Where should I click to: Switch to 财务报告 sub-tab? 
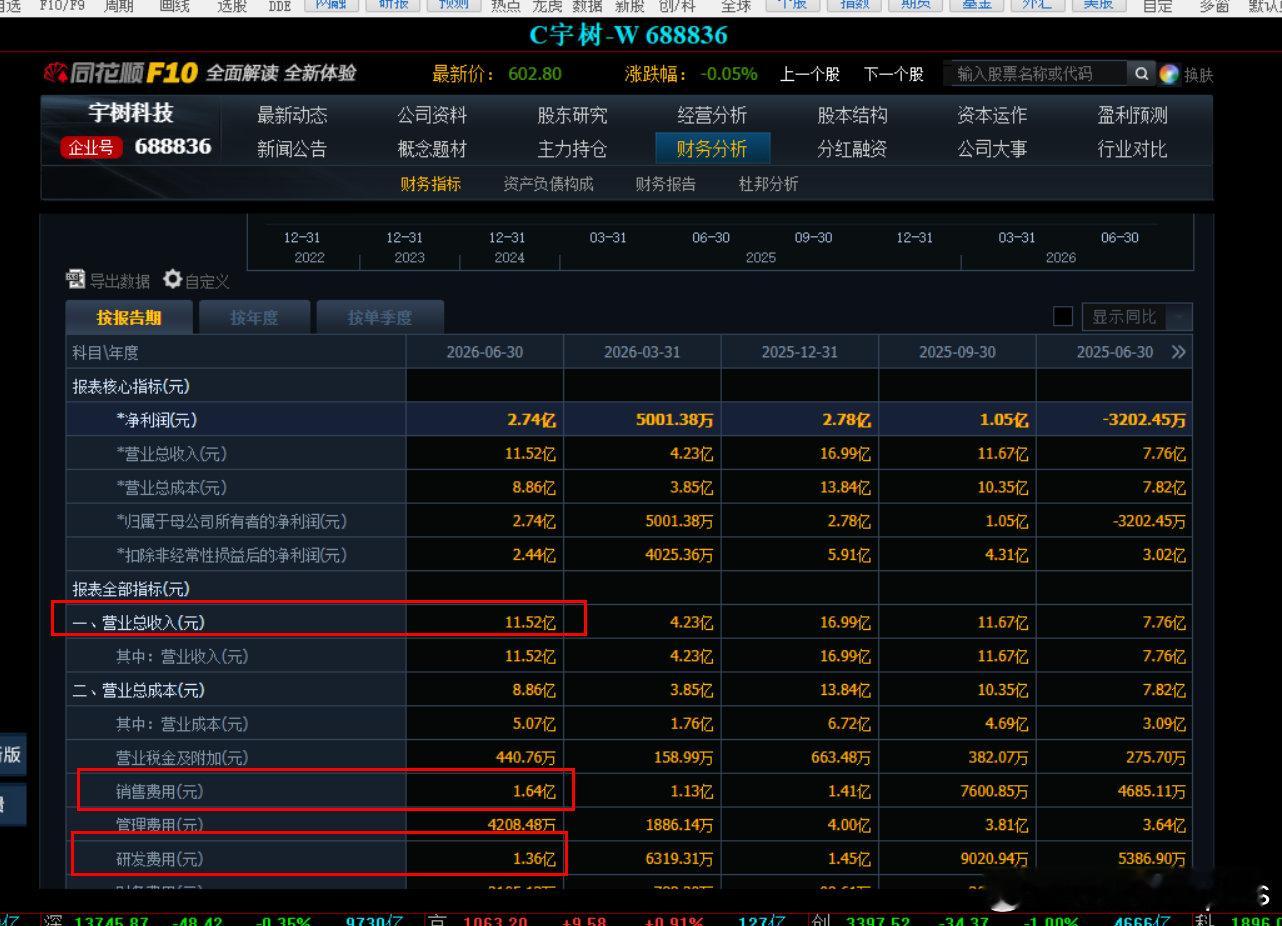coord(666,184)
